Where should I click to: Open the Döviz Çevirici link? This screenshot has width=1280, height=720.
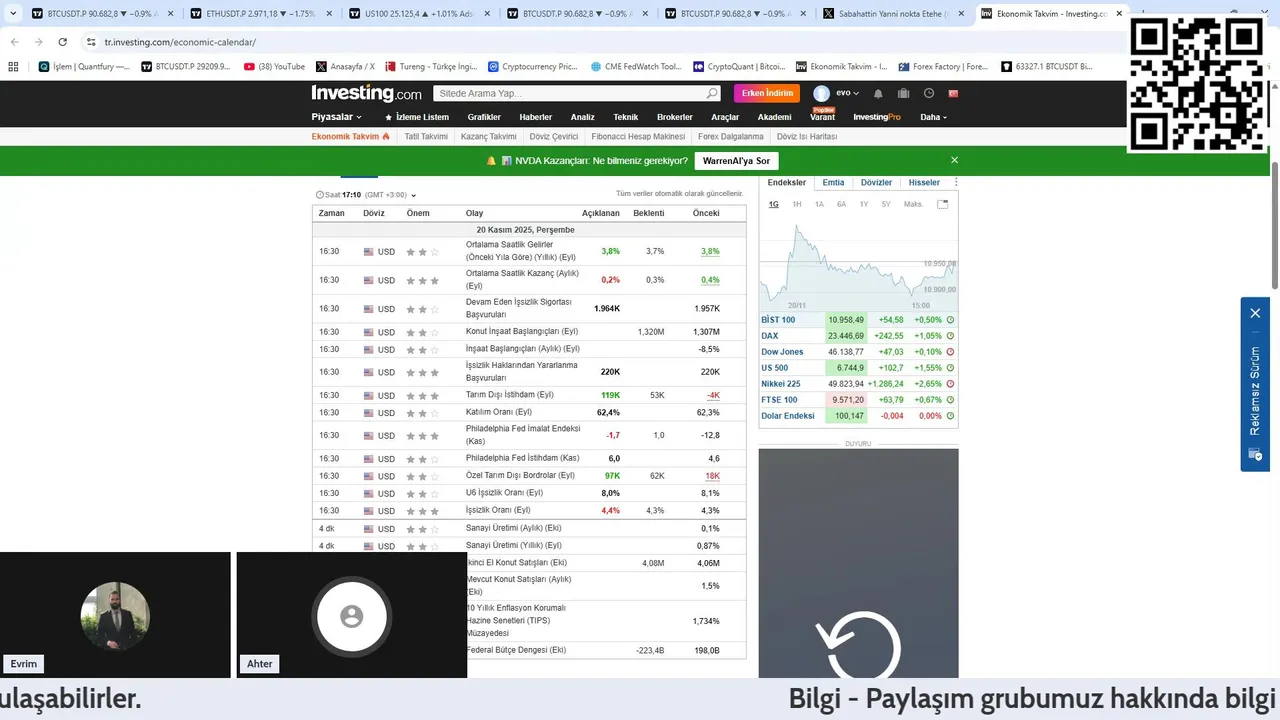(x=554, y=137)
